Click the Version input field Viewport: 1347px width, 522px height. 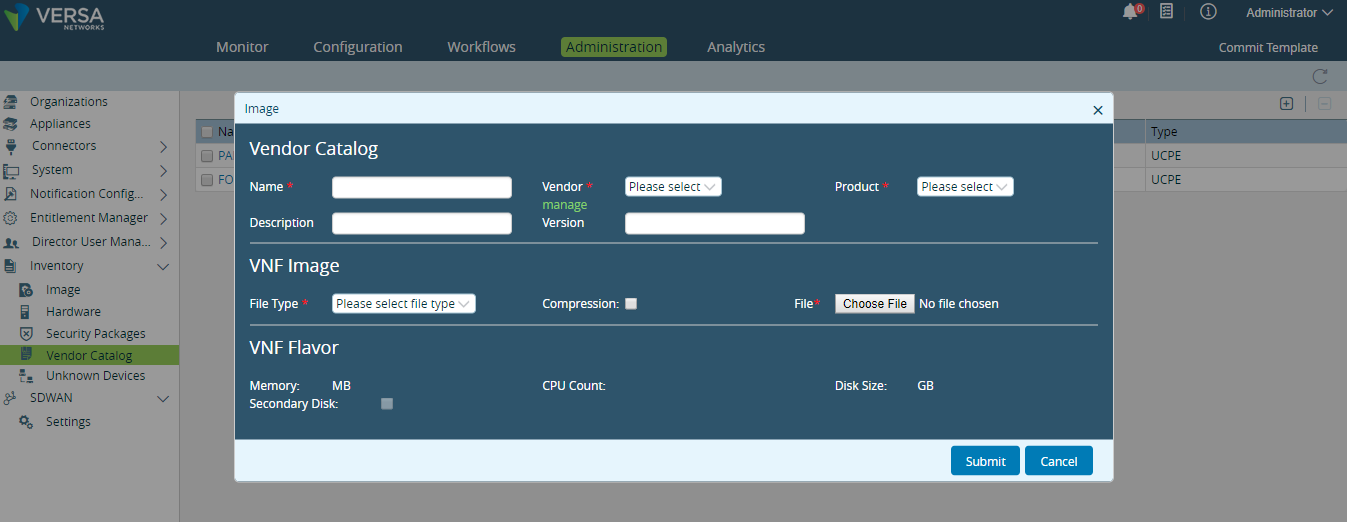pos(715,223)
